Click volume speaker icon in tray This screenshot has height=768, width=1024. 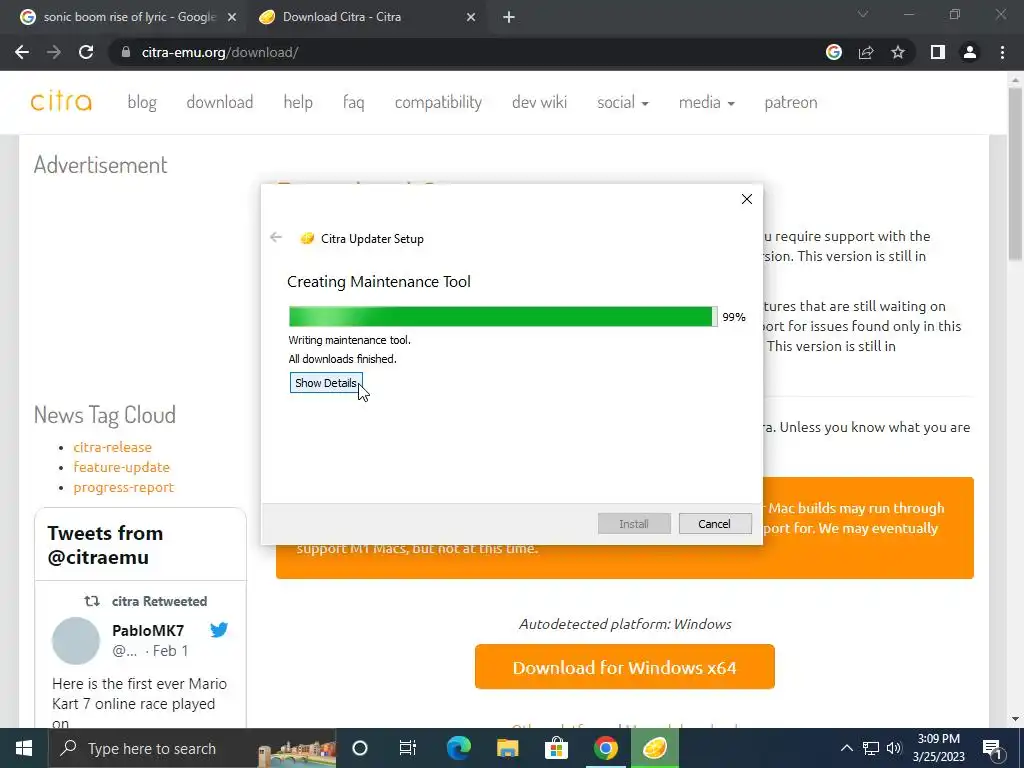[894, 748]
